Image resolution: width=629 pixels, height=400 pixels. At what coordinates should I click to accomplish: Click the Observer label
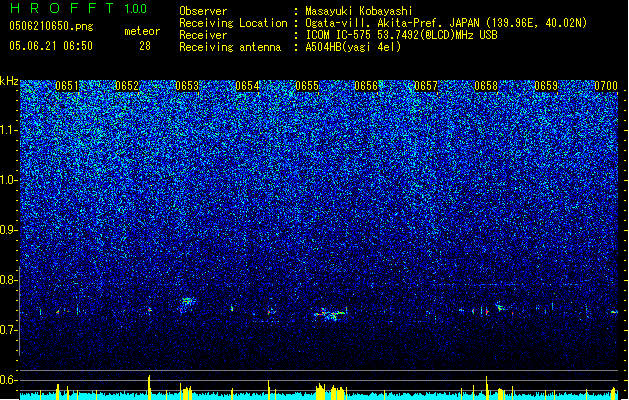pyautogui.click(x=203, y=11)
